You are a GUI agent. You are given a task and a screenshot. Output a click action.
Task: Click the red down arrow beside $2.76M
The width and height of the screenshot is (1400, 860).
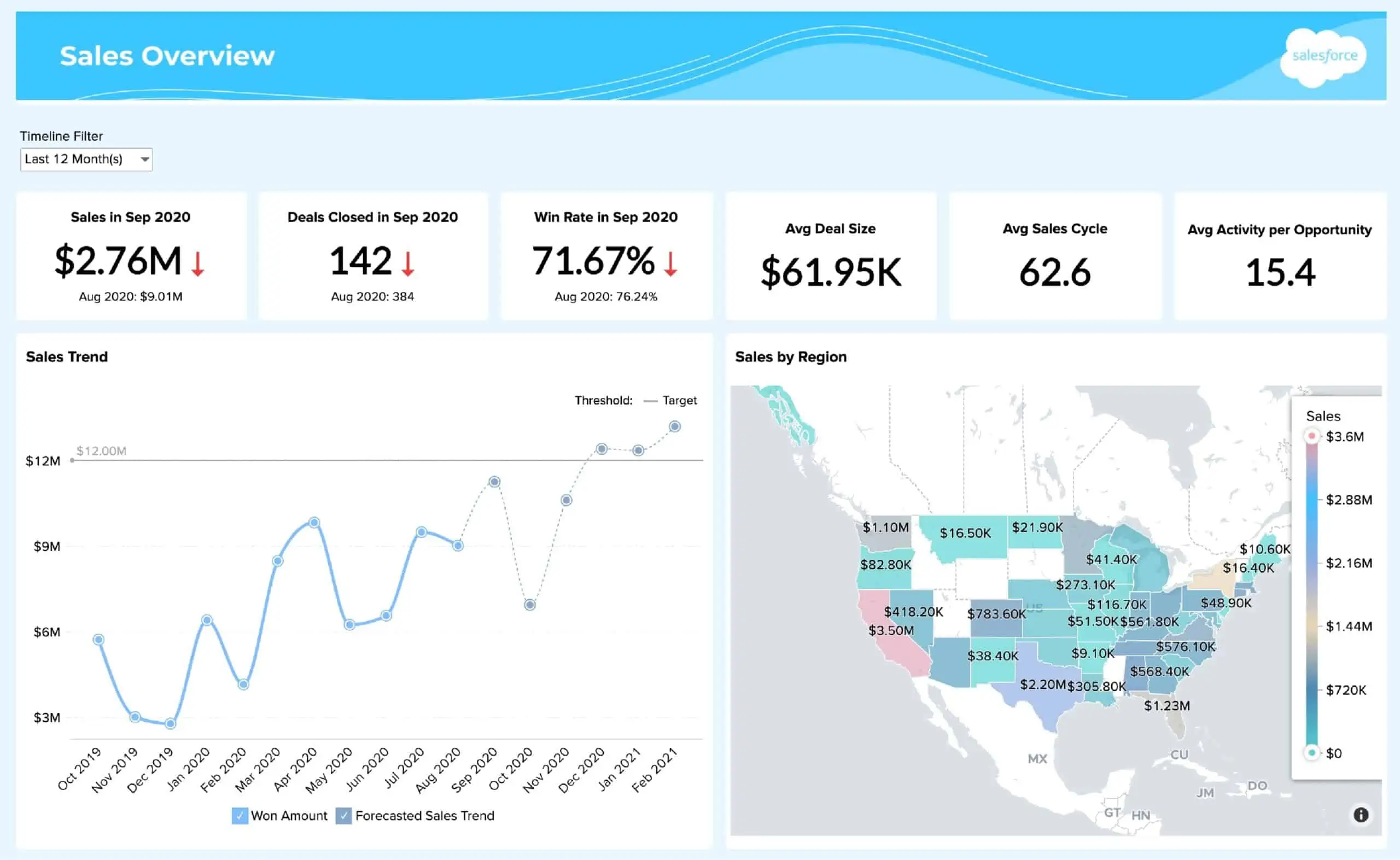tap(197, 264)
